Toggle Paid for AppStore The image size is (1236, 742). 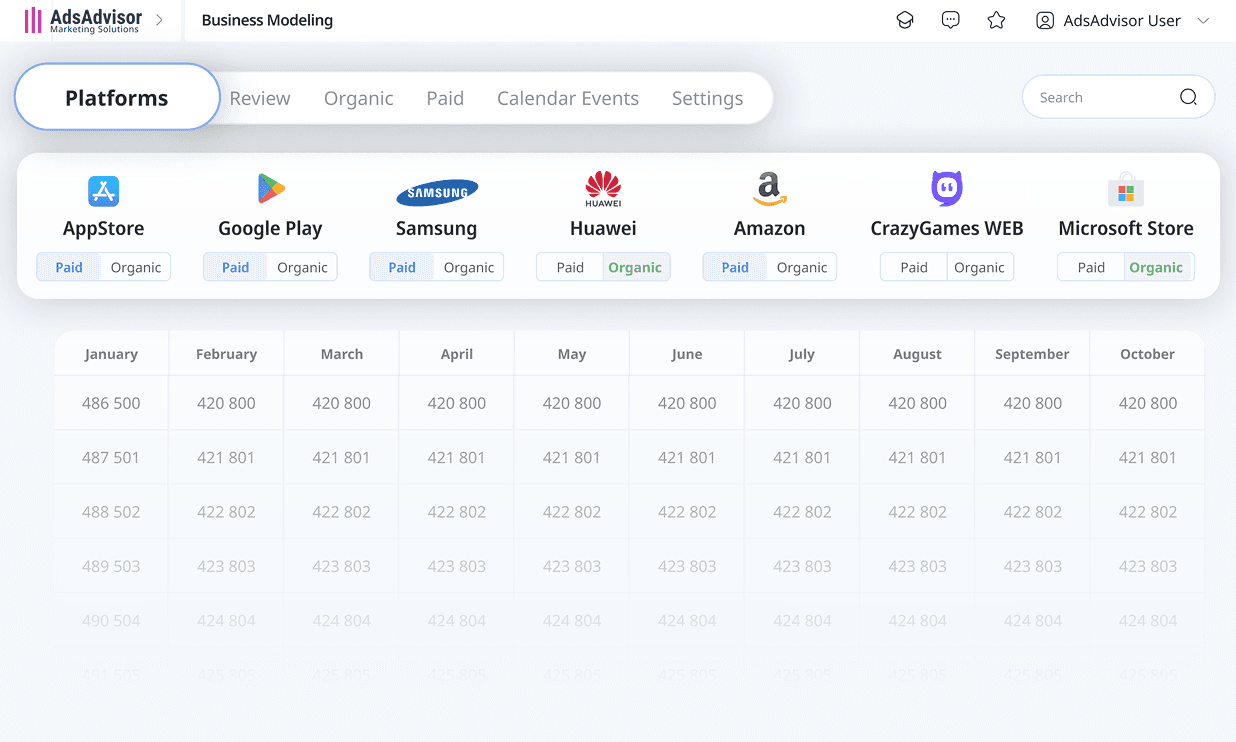click(69, 267)
